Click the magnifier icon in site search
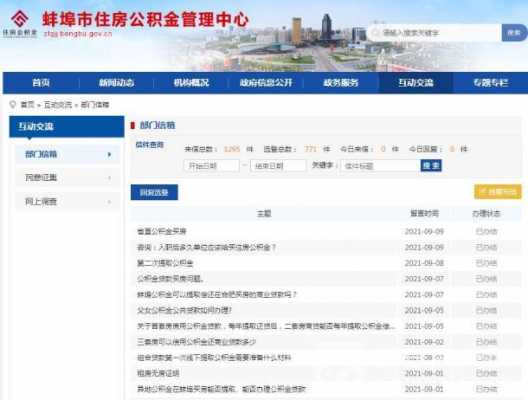528x400 pixels. coord(375,33)
